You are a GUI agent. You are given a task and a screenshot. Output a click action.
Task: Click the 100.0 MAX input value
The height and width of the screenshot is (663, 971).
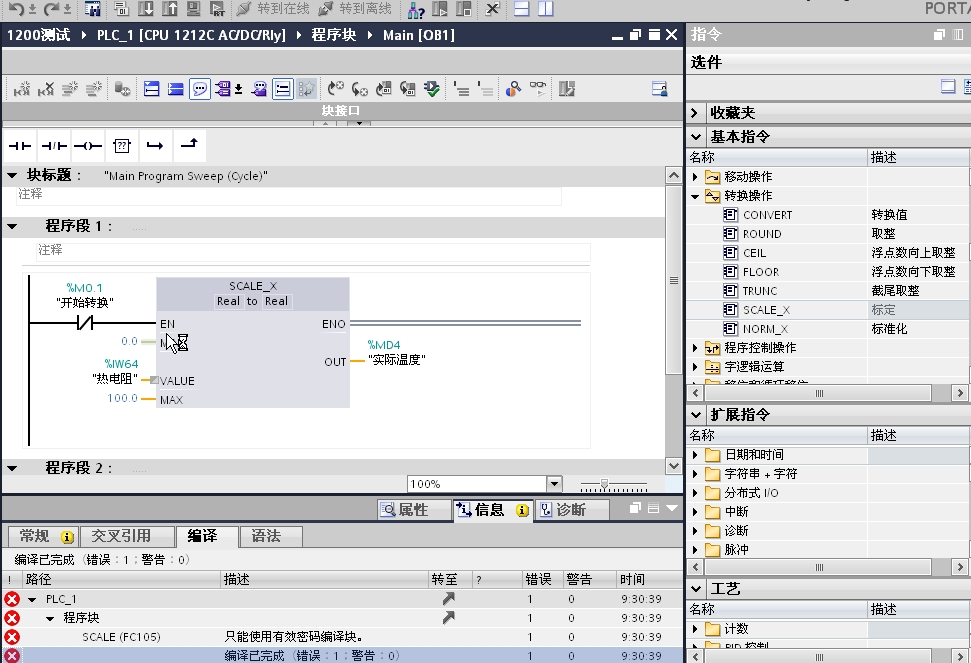123,398
